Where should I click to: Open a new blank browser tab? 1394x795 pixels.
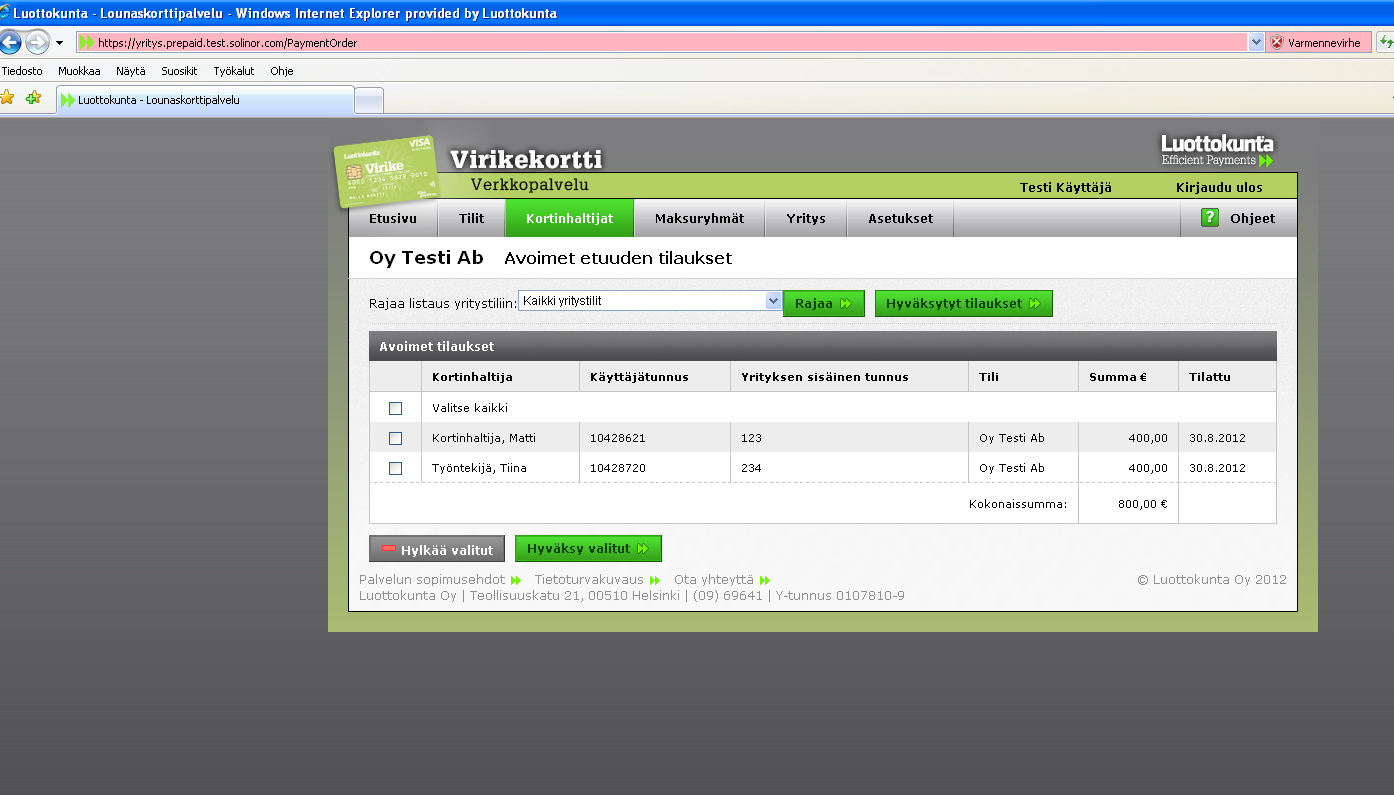pyautogui.click(x=369, y=100)
